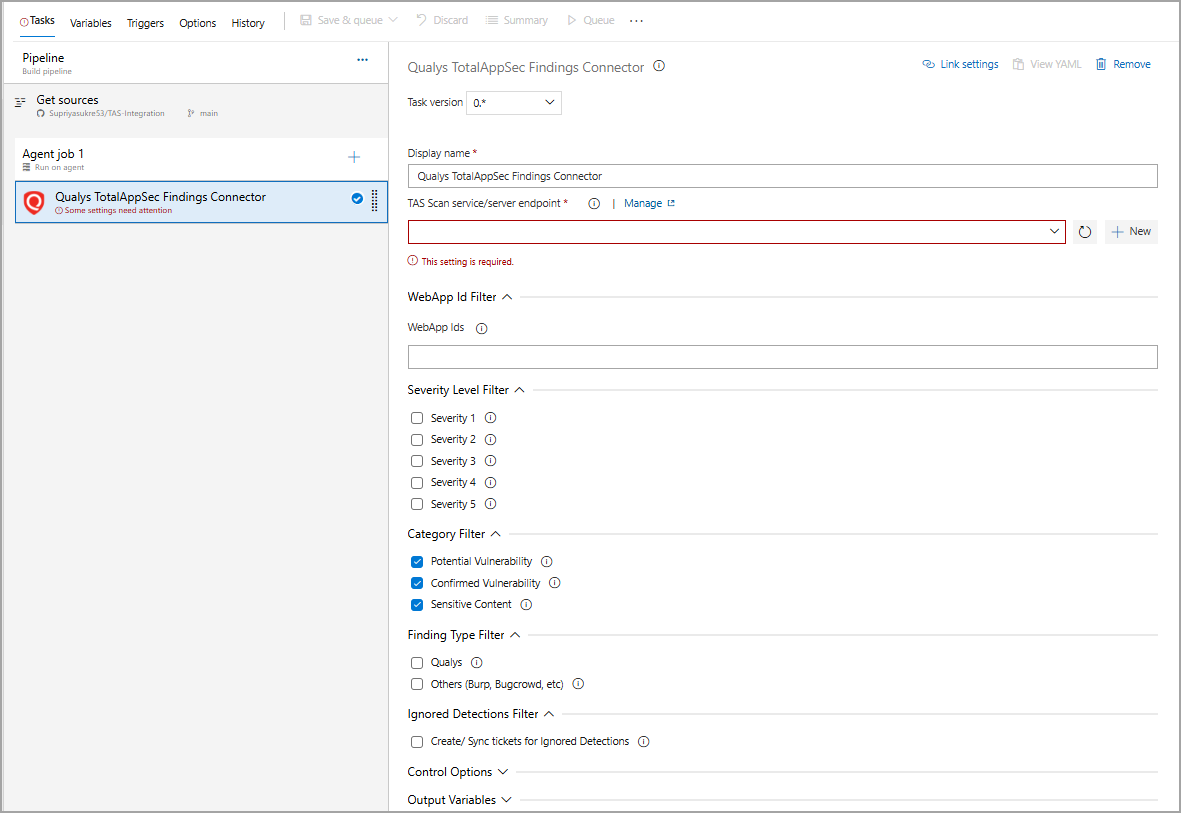Create a New service endpoint

click(1131, 232)
